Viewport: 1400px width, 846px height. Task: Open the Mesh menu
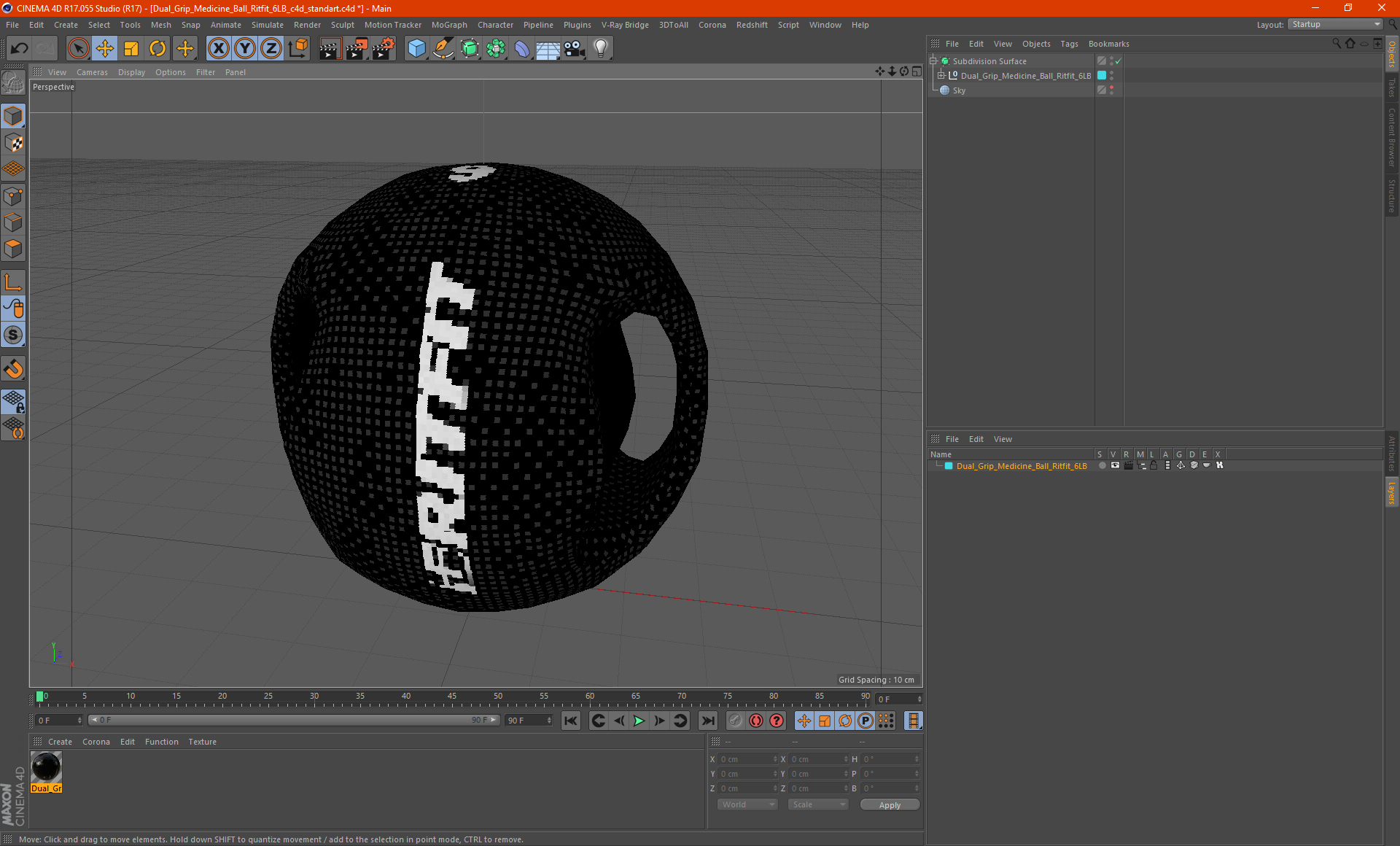(x=160, y=25)
